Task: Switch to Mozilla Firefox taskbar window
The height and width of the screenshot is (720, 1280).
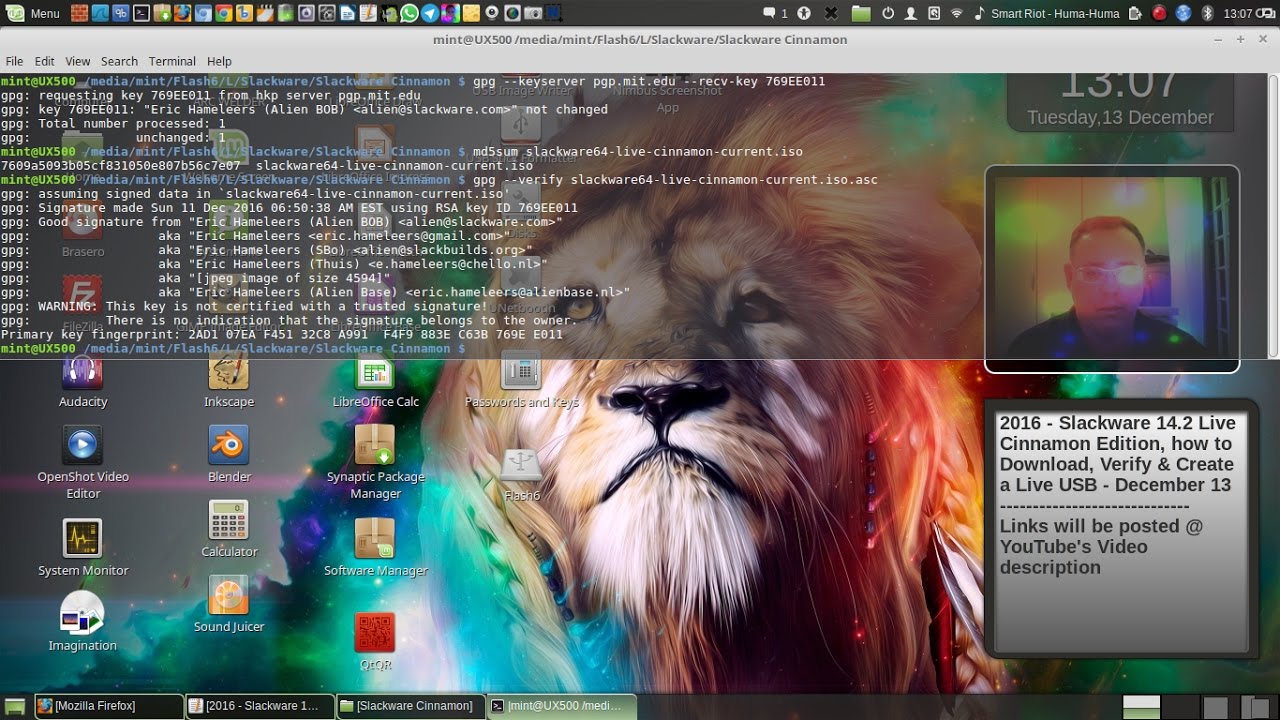Action: click(109, 706)
